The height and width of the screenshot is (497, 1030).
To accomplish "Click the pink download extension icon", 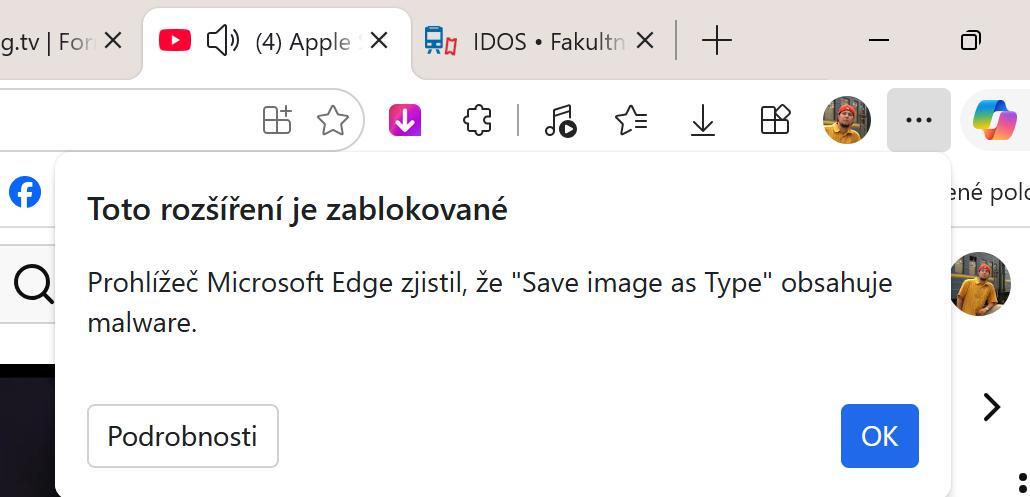I will point(405,120).
